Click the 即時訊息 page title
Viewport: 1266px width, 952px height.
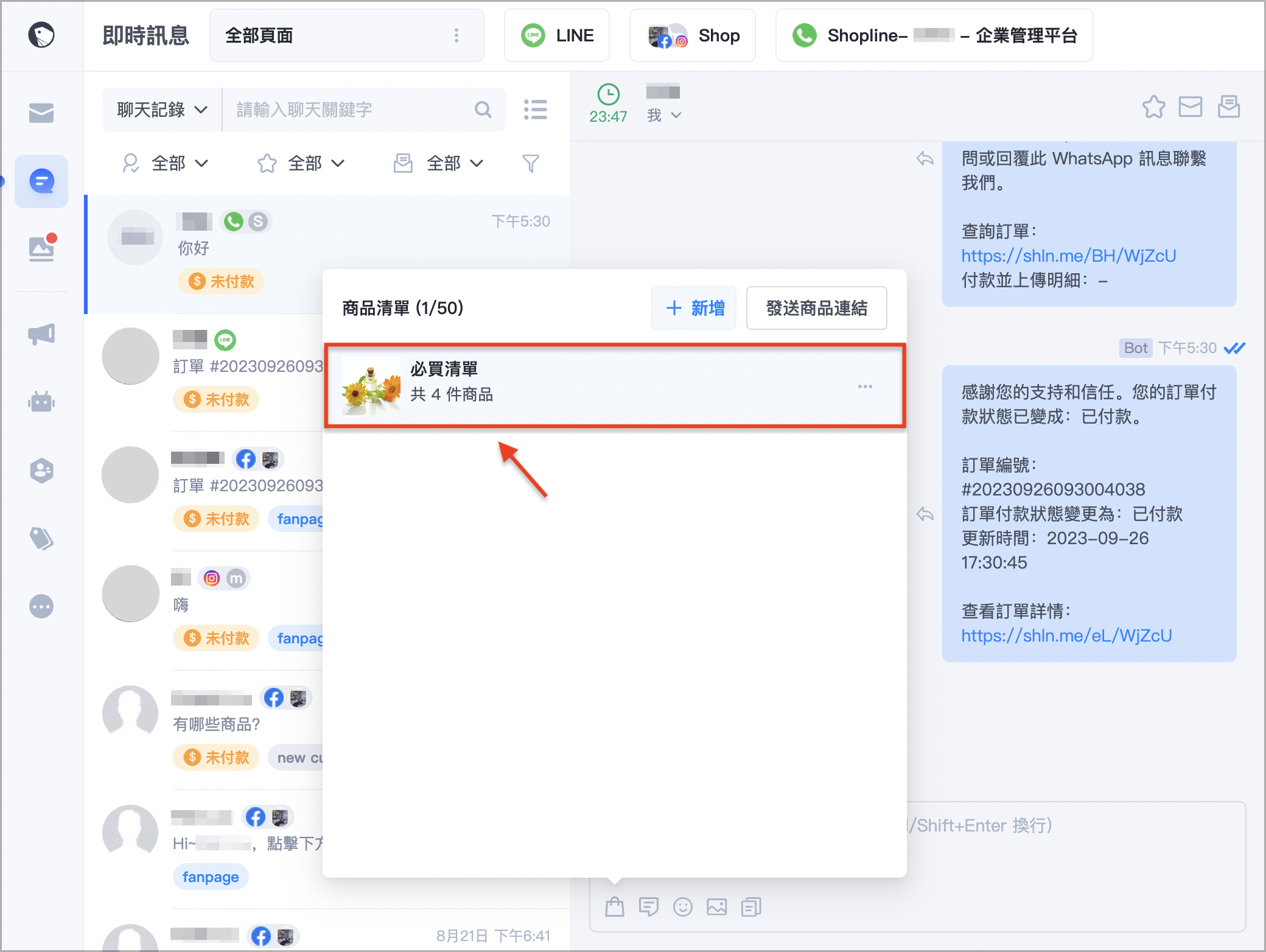pos(146,35)
